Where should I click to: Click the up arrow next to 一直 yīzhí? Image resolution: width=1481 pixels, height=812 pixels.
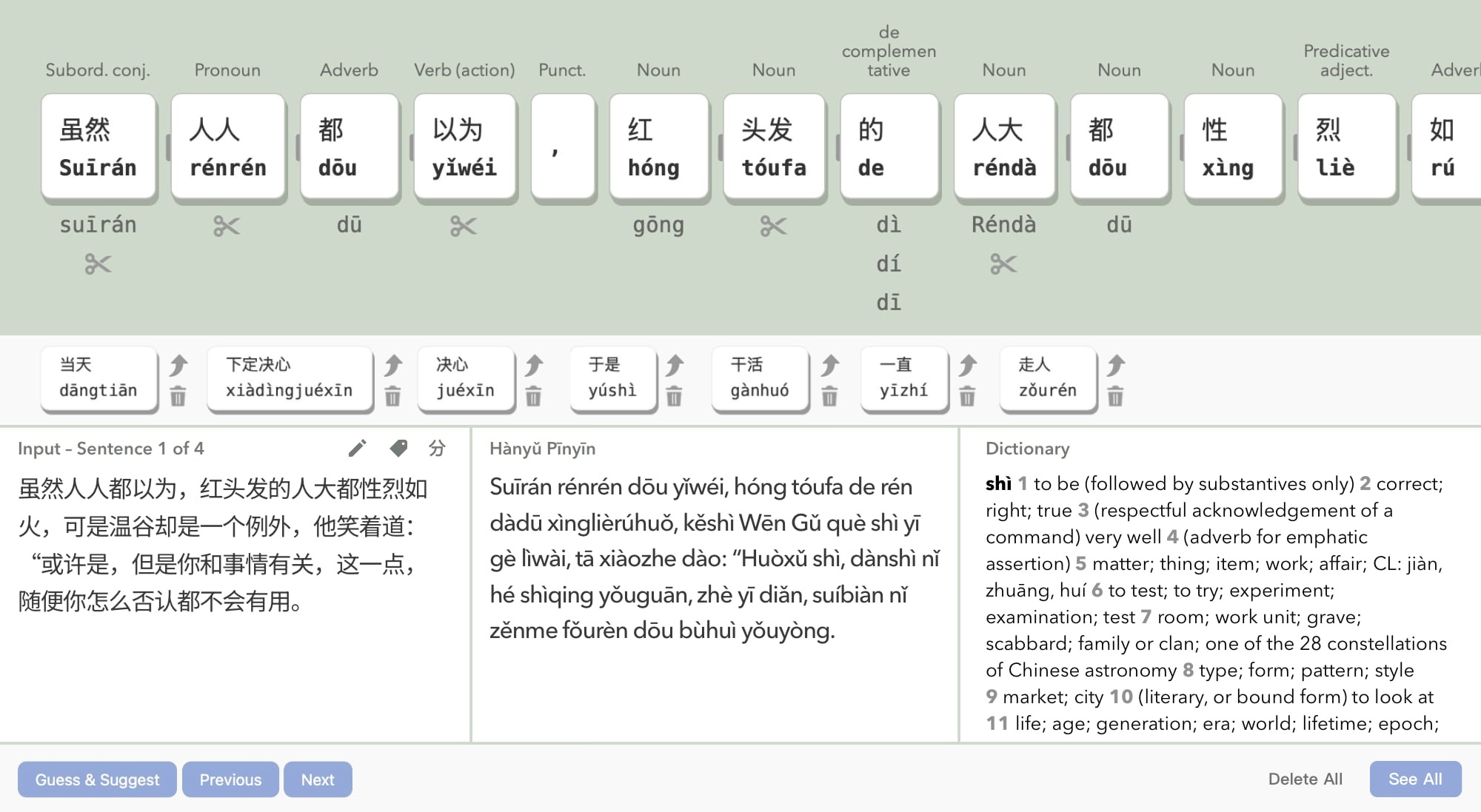point(968,365)
